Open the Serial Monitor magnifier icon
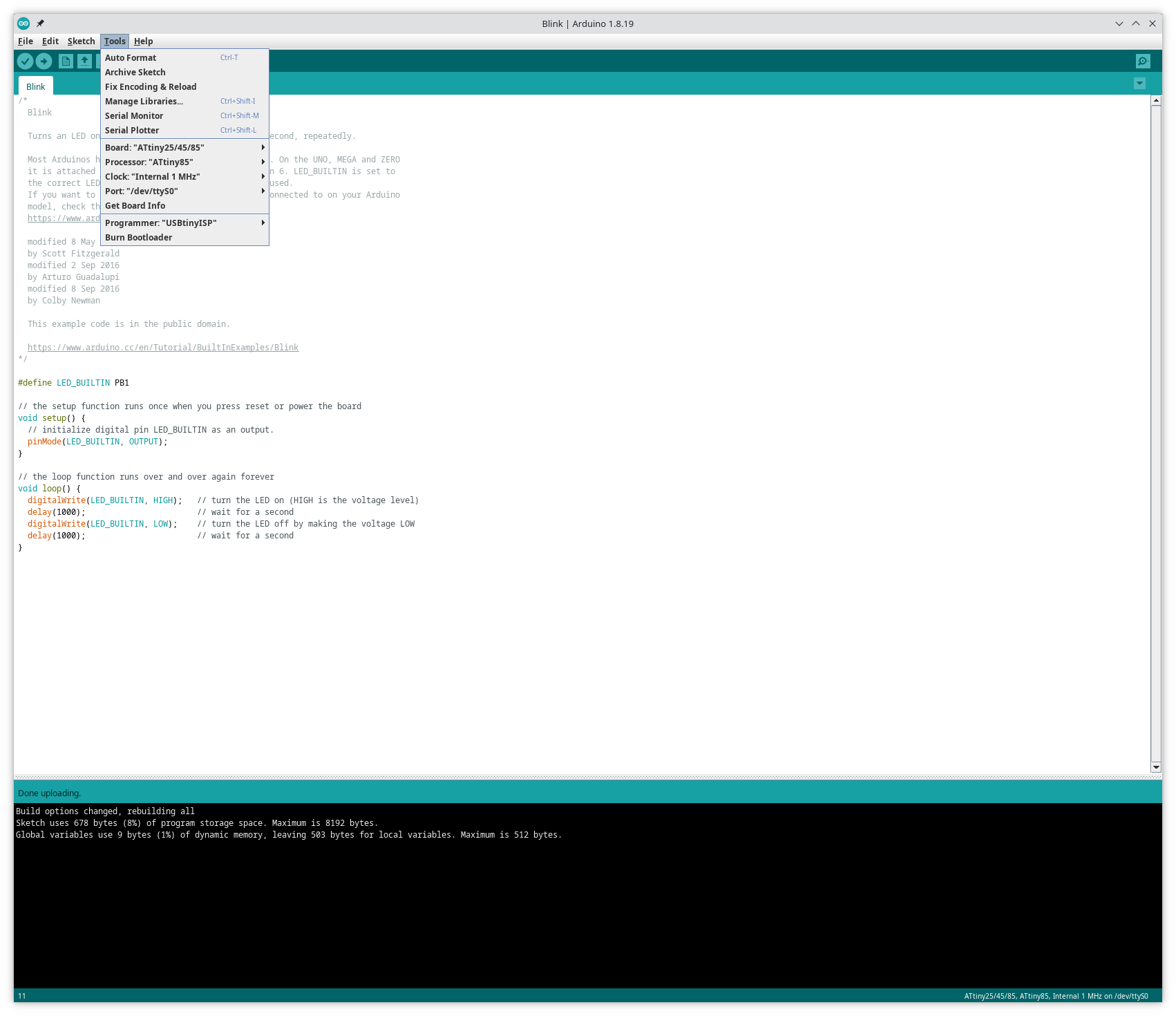Screen dimensions: 1176x1016 [1143, 62]
